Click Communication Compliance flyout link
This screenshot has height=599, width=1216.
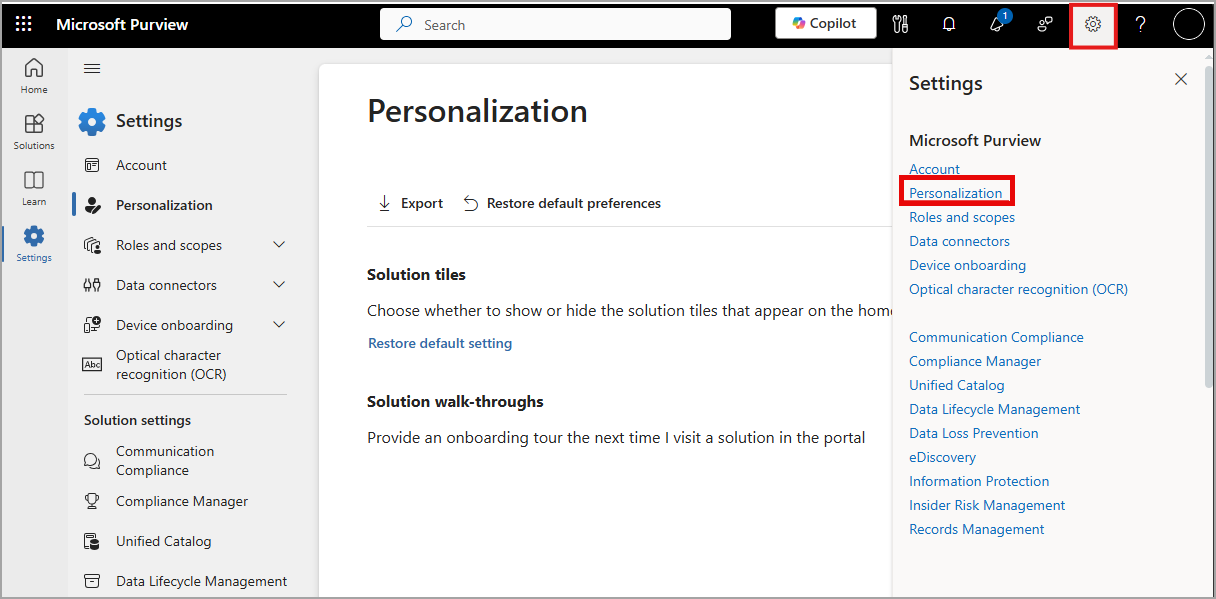click(x=996, y=337)
